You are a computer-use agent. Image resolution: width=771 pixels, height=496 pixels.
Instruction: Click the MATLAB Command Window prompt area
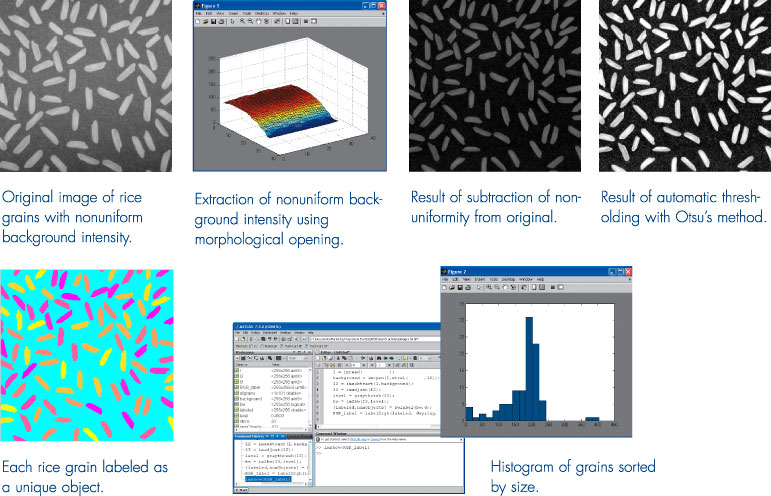click(388, 465)
